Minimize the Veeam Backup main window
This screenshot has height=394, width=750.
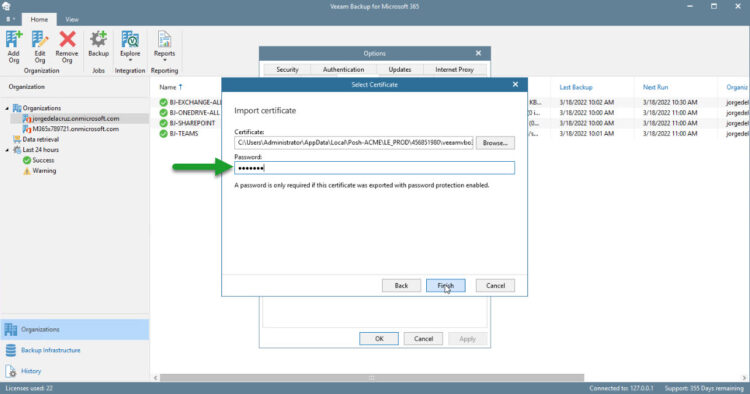point(690,6)
